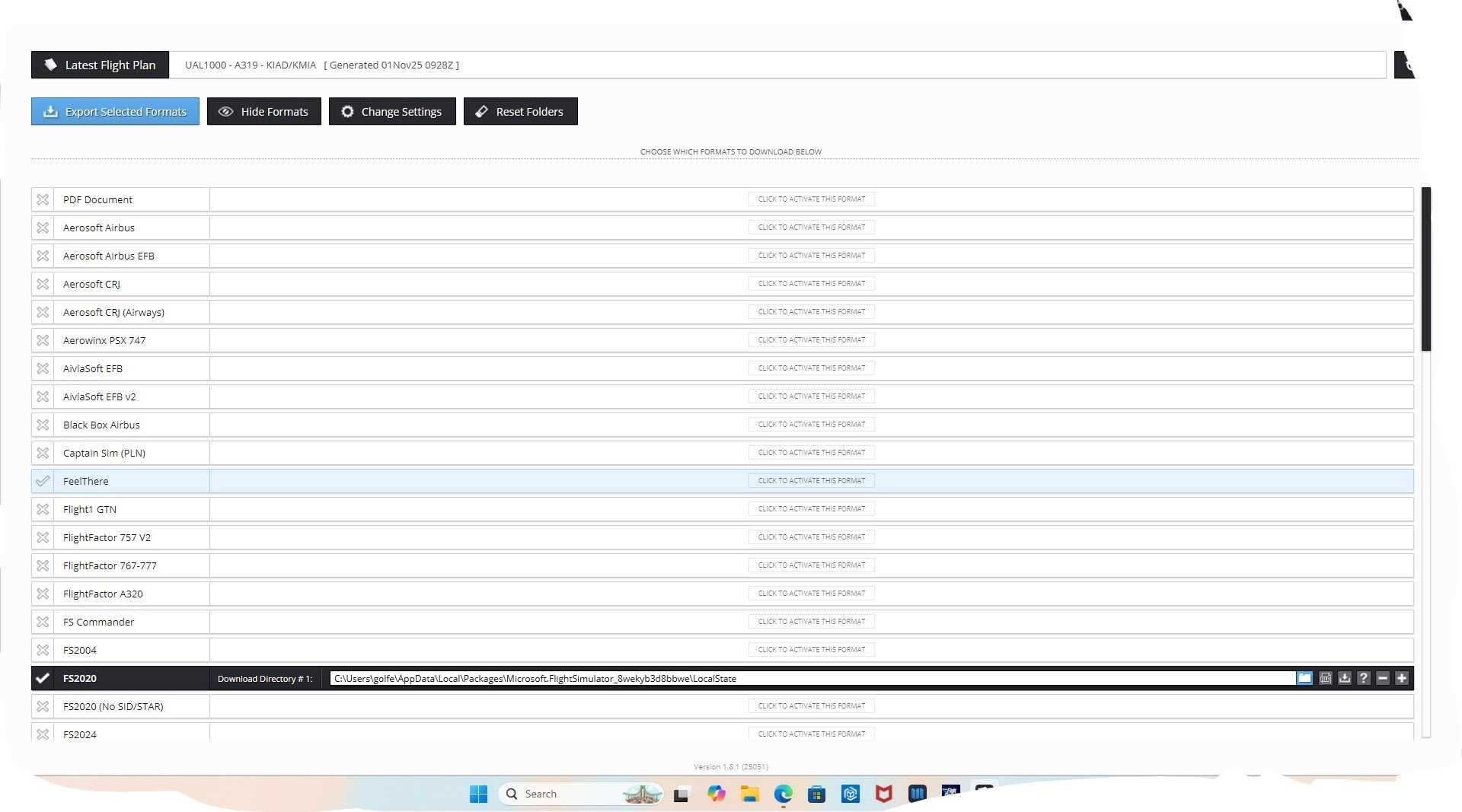
Task: Select the Aerosoft CRJ row label
Action: [91, 284]
